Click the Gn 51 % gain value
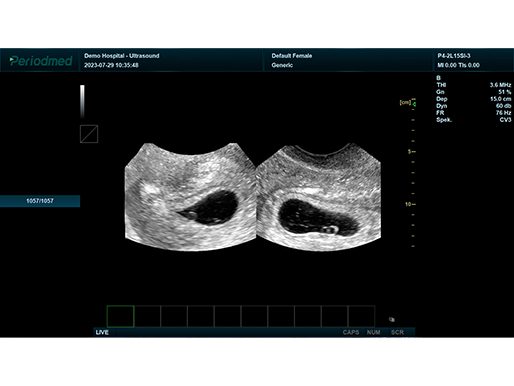 (504, 92)
